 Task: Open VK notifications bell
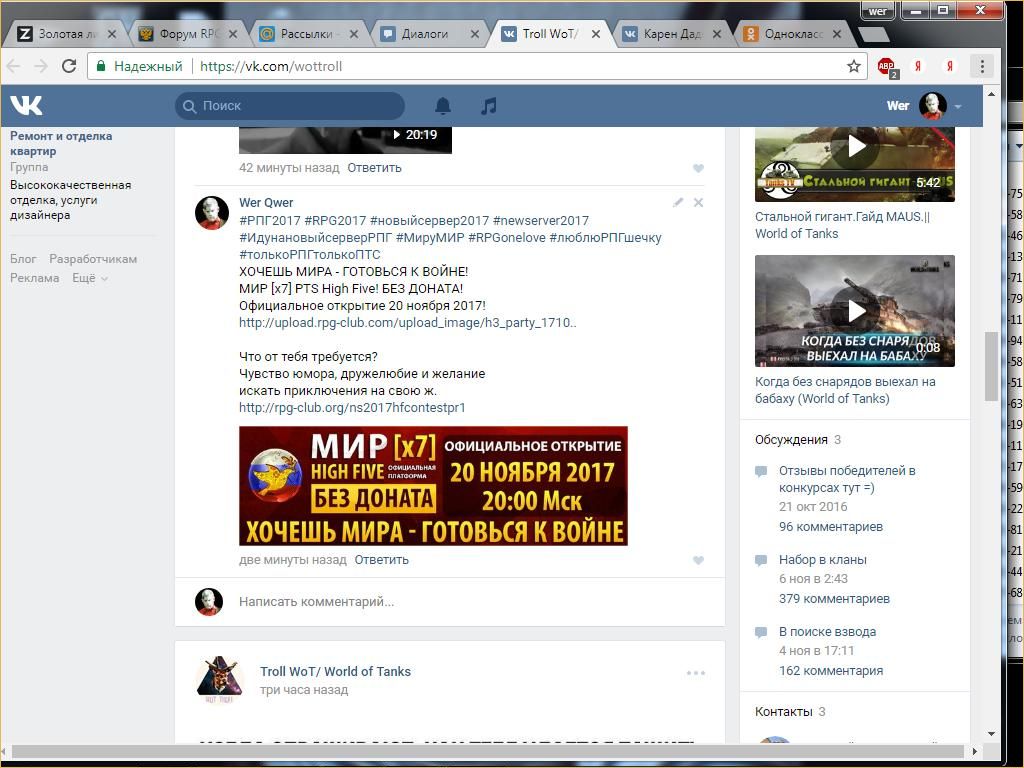443,106
